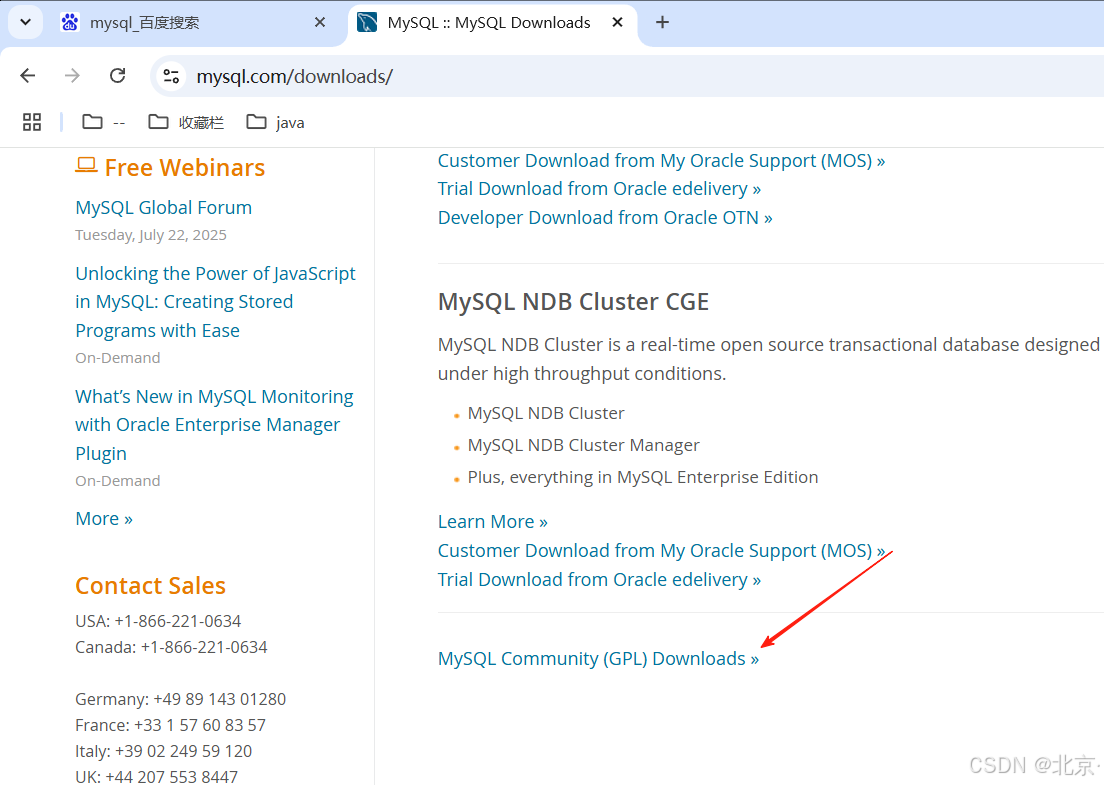This screenshot has width=1104, height=785.
Task: Click top Customer Download from My Oracle Support
Action: [x=661, y=161]
